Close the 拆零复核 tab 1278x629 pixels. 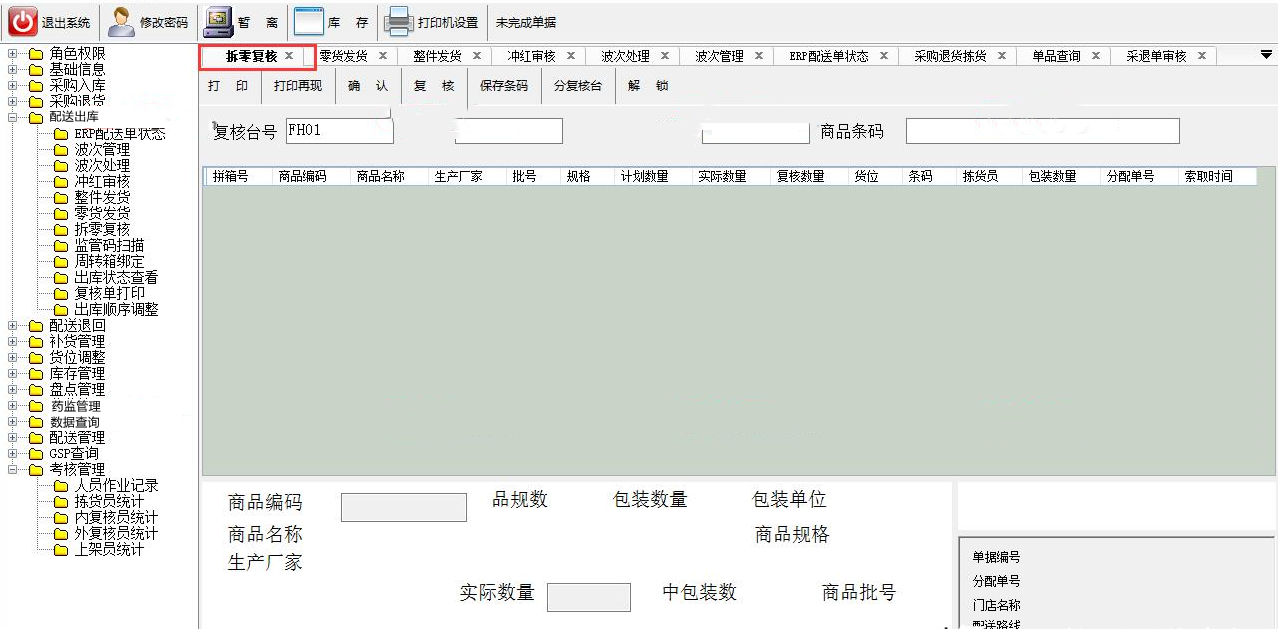pos(289,56)
